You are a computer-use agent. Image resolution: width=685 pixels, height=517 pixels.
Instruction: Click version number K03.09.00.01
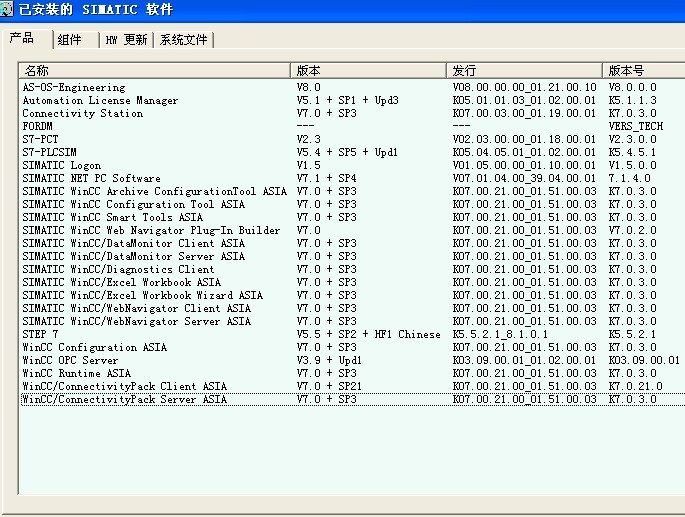[x=644, y=361]
